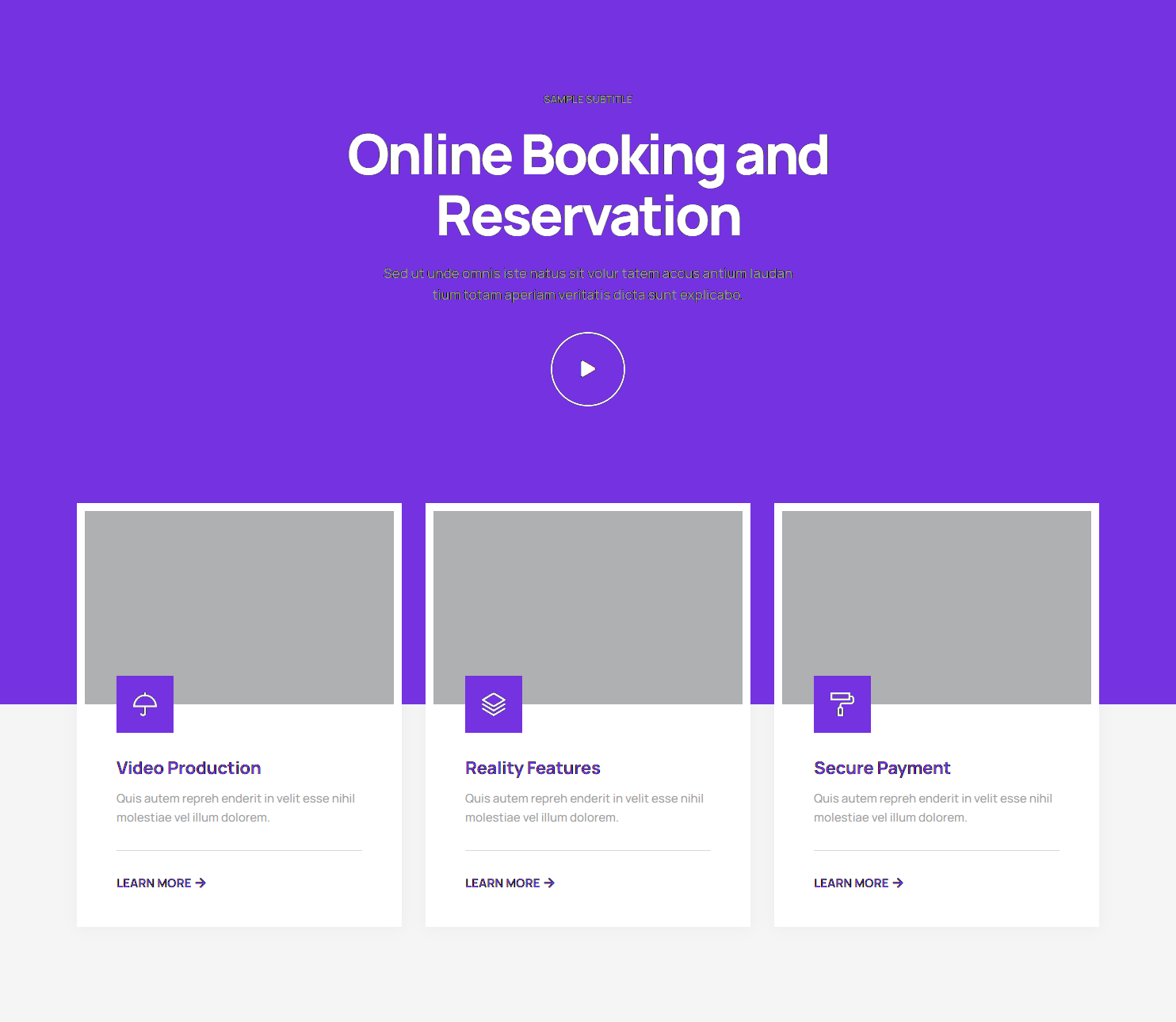1176x1022 pixels.
Task: Click the paint roller icon on Secure Payment card
Action: click(842, 704)
